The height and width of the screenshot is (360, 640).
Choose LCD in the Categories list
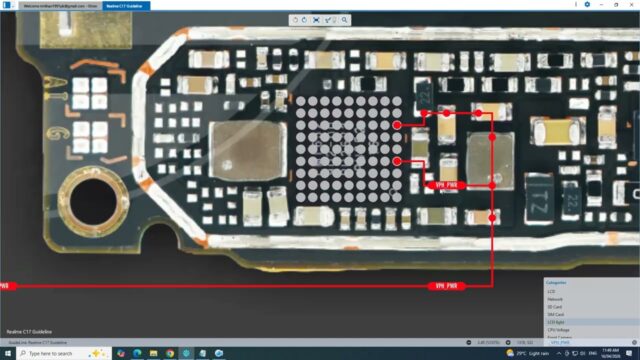coord(592,291)
